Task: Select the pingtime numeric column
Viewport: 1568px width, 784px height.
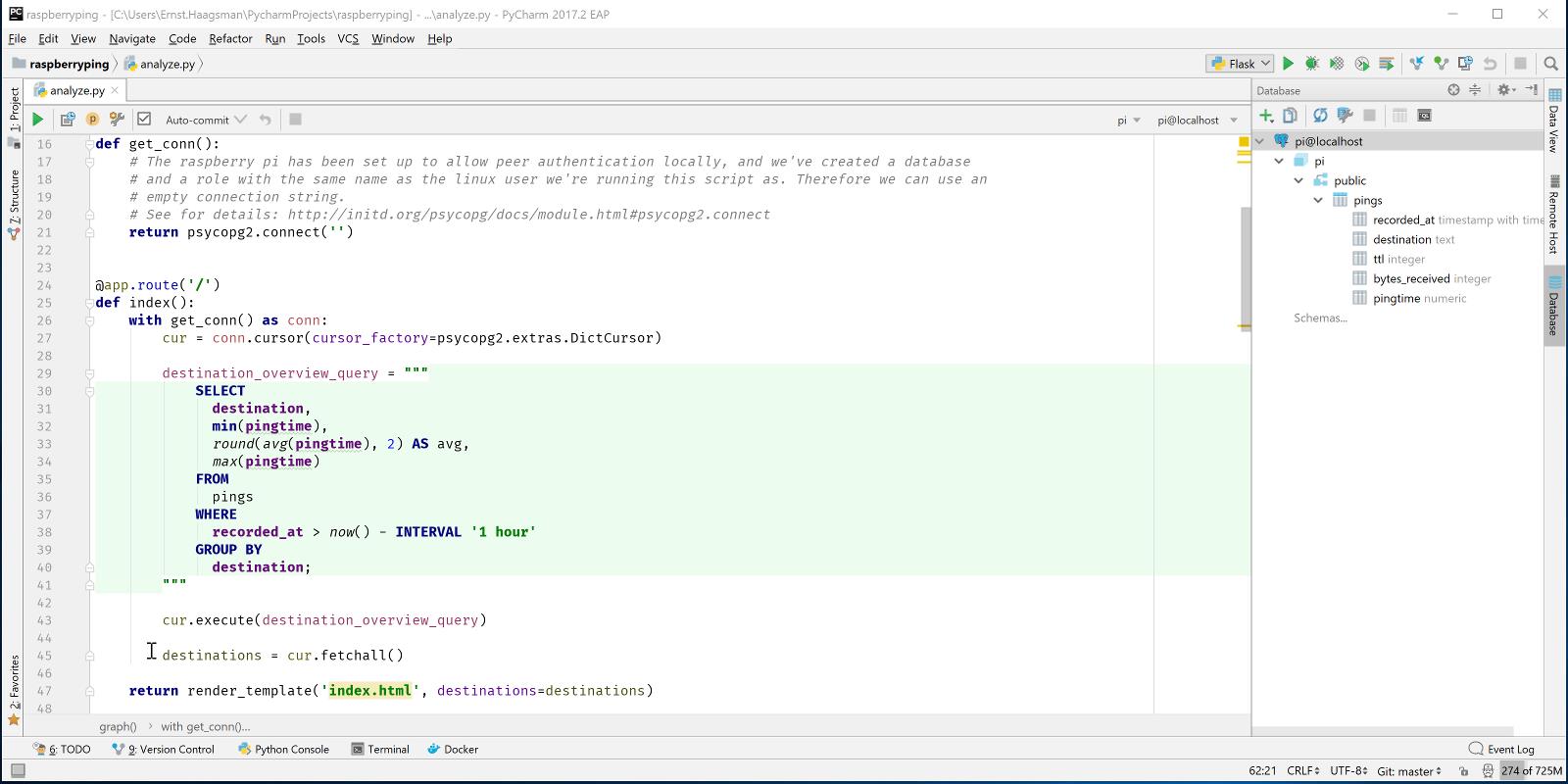Action: click(1409, 298)
